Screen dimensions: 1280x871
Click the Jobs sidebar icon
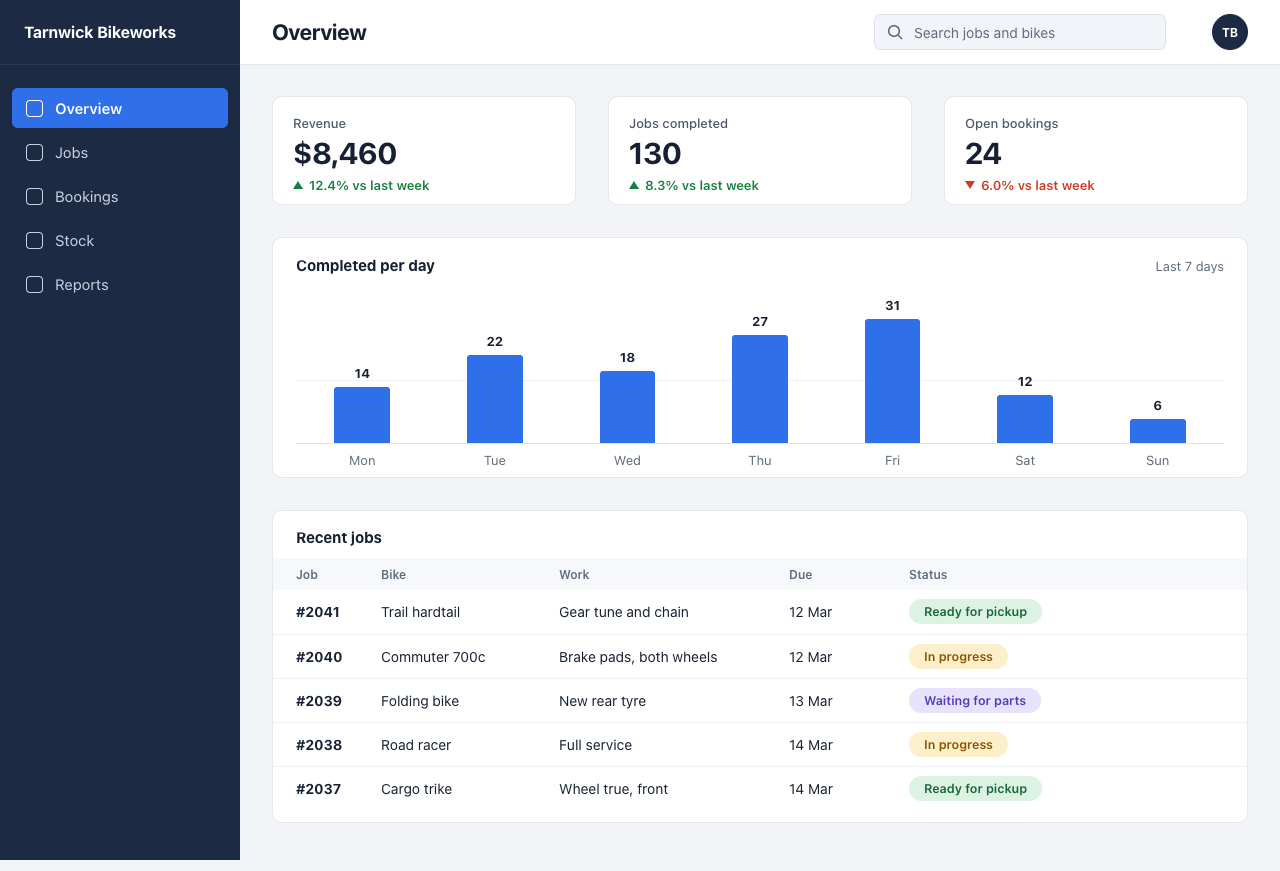(x=34, y=152)
